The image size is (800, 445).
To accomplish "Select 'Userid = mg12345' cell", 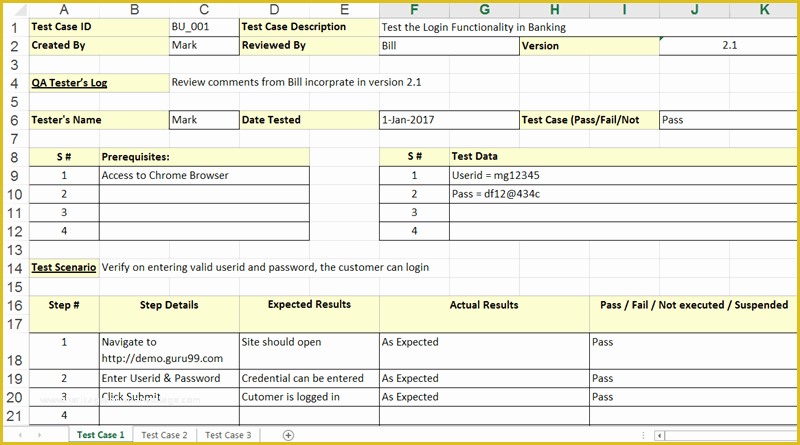I will [623, 176].
